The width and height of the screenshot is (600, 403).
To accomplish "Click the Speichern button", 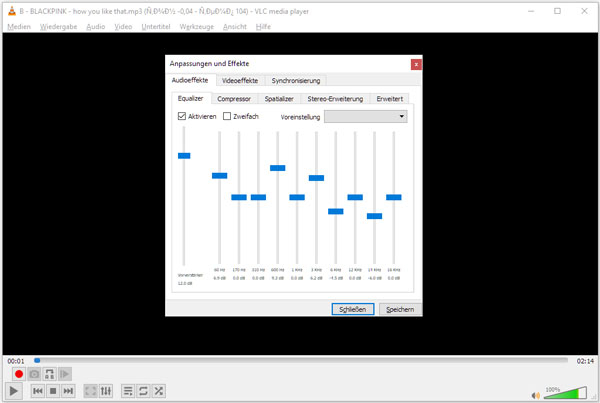I will coord(399,310).
